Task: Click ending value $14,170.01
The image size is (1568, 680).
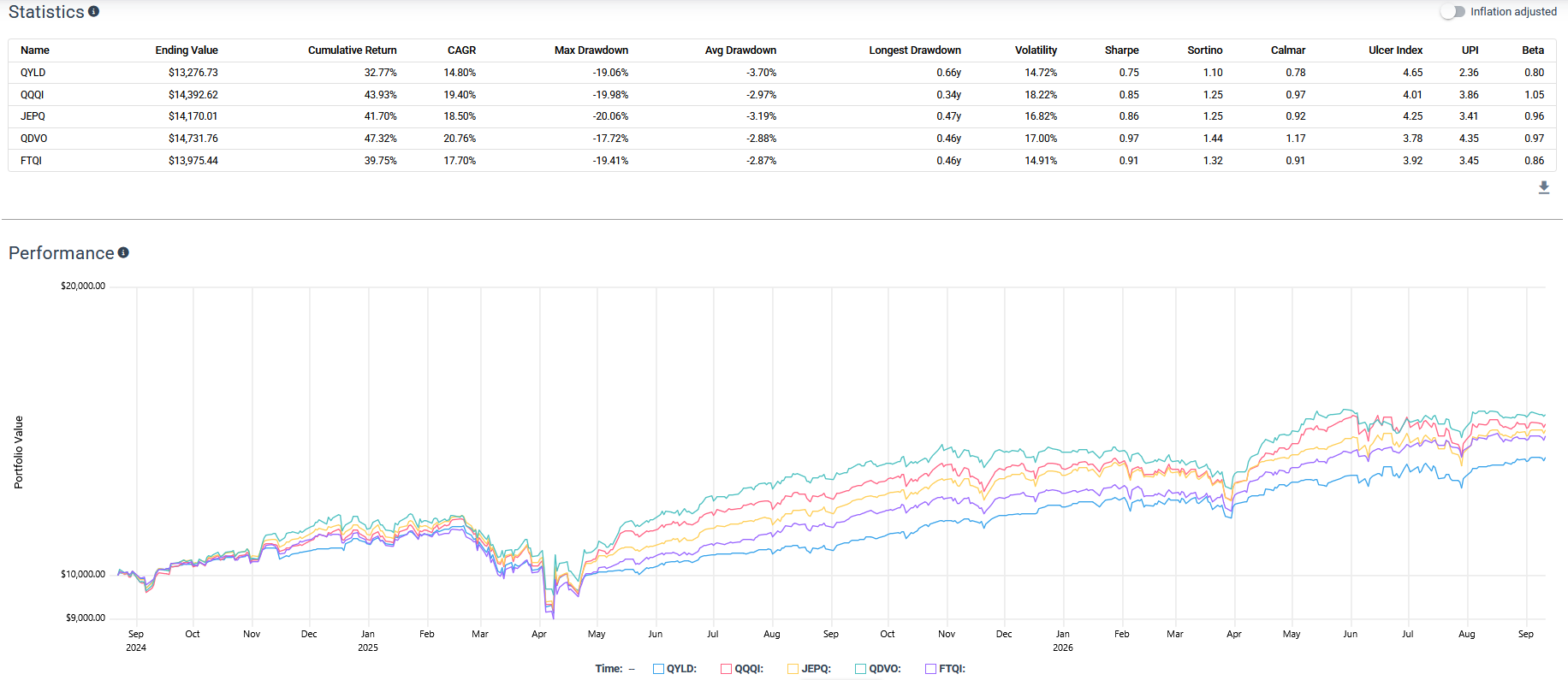Action: pyautogui.click(x=193, y=116)
